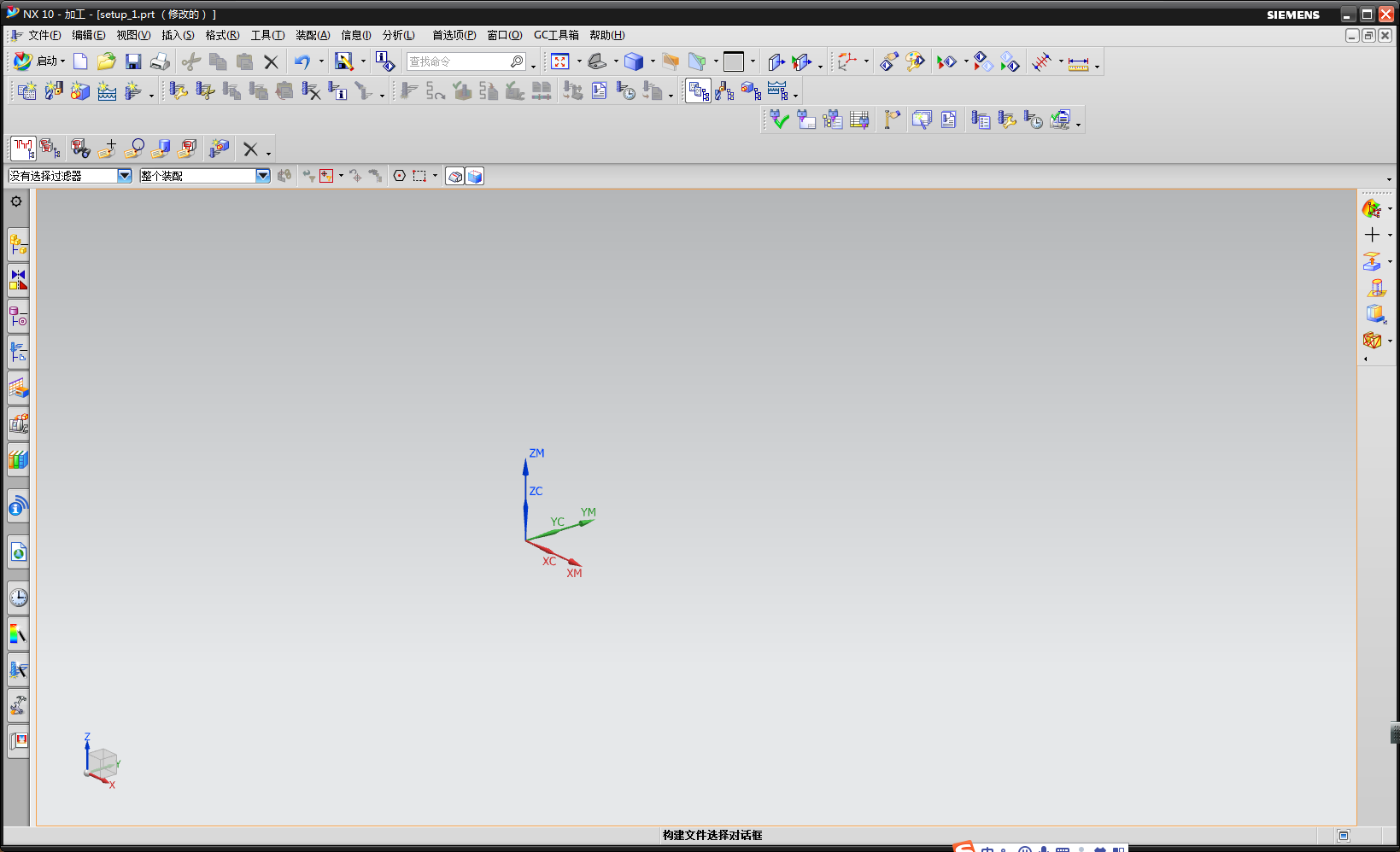Click the Undo arrow icon
The image size is (1400, 852).
(x=302, y=61)
